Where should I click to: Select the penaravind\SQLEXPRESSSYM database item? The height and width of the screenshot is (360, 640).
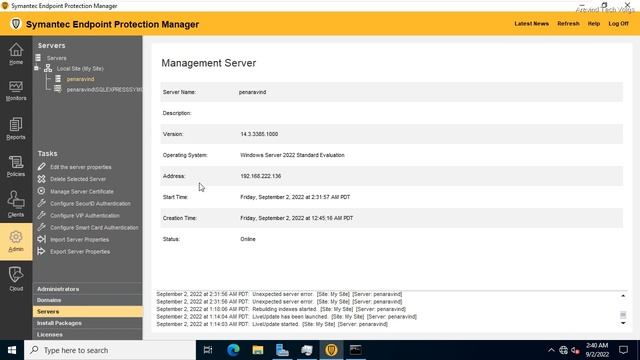pos(104,89)
